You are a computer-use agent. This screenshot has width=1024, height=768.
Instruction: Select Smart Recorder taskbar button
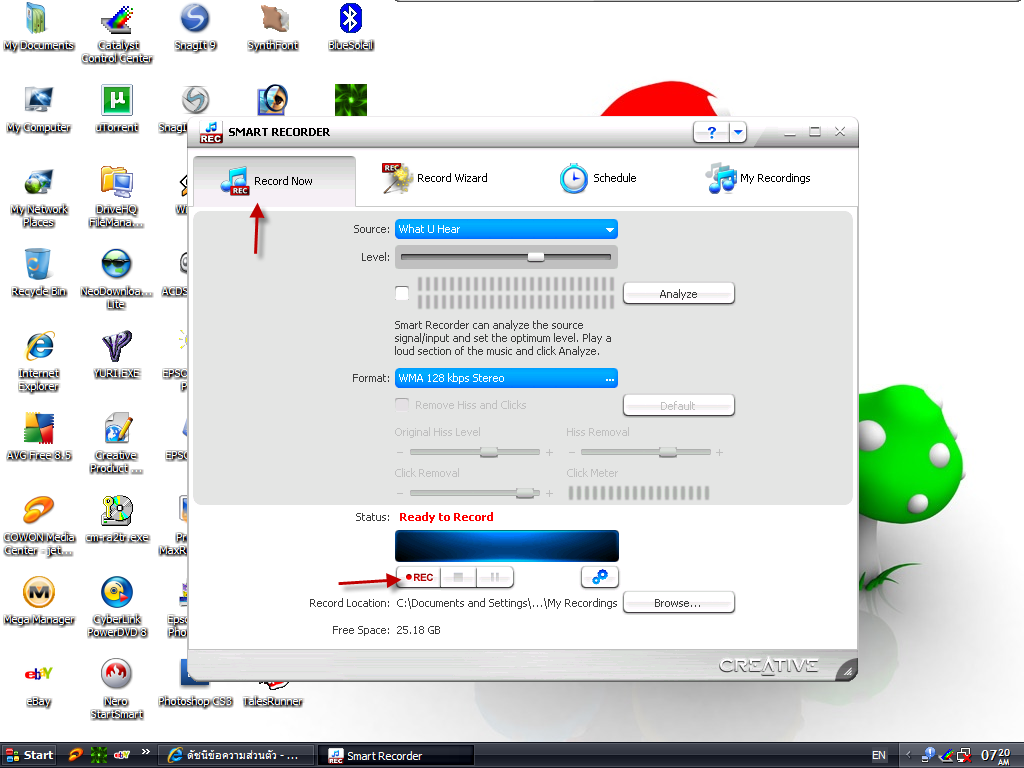[398, 756]
